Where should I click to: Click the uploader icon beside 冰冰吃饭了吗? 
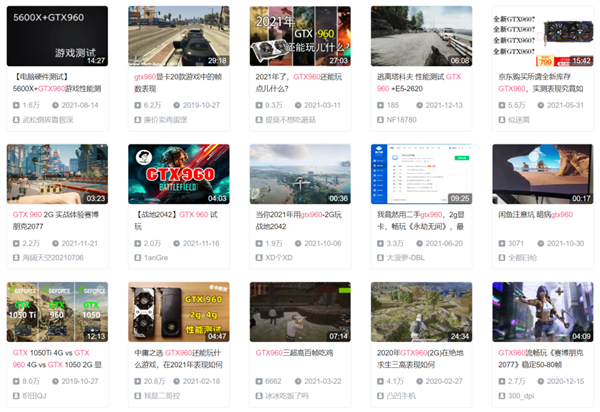[x=259, y=396]
